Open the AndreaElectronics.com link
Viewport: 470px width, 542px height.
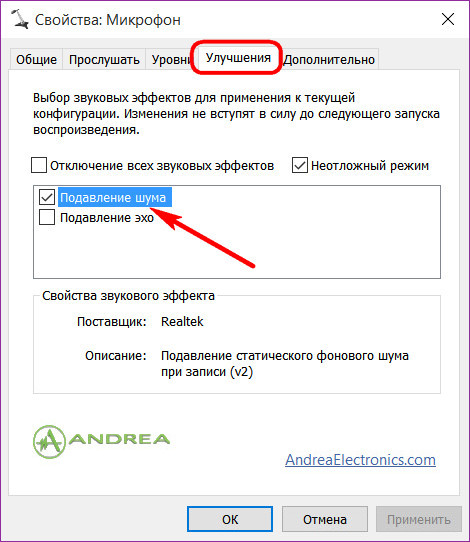(x=360, y=460)
